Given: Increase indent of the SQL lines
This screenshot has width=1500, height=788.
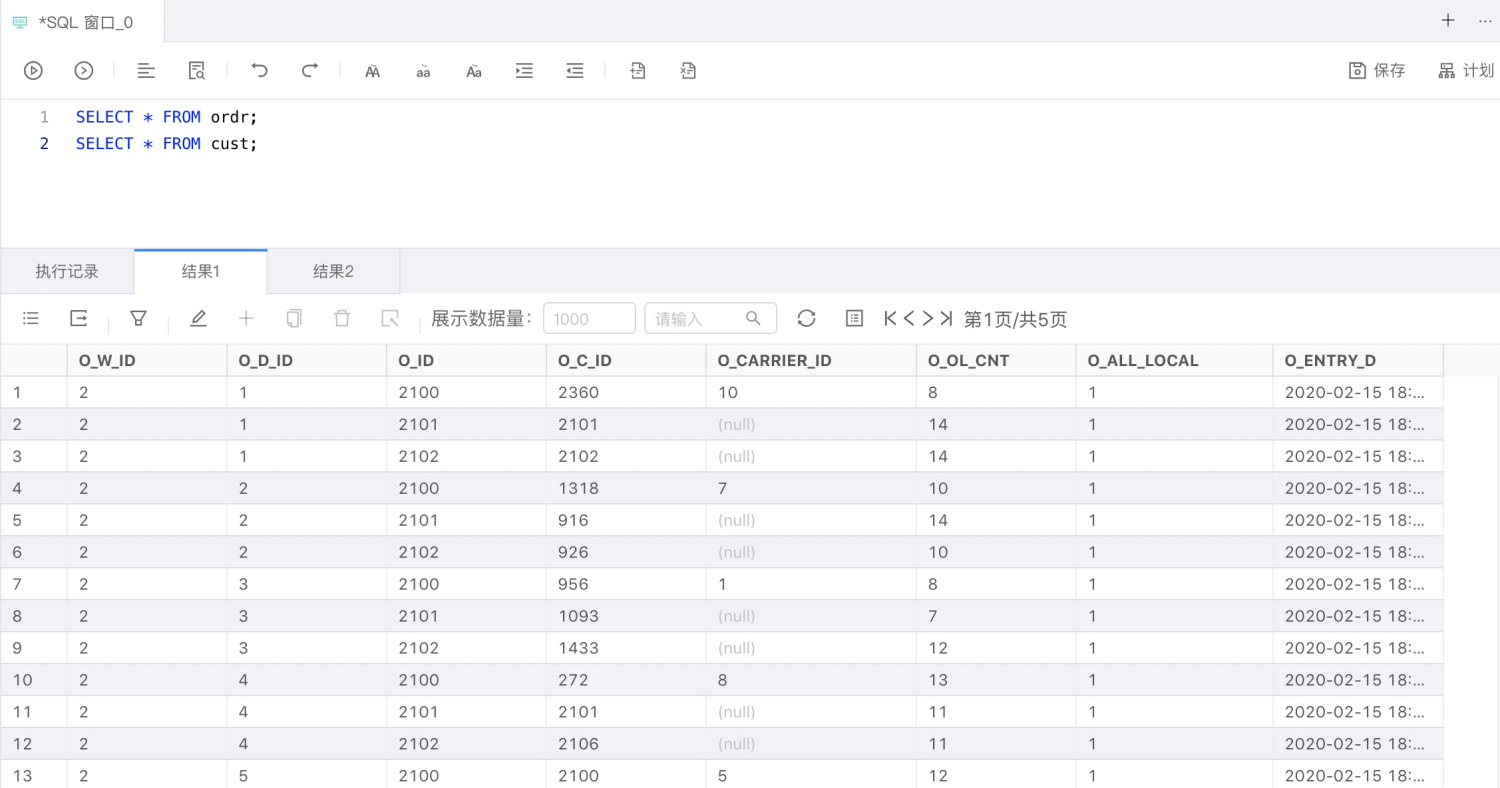Looking at the screenshot, I should point(524,70).
